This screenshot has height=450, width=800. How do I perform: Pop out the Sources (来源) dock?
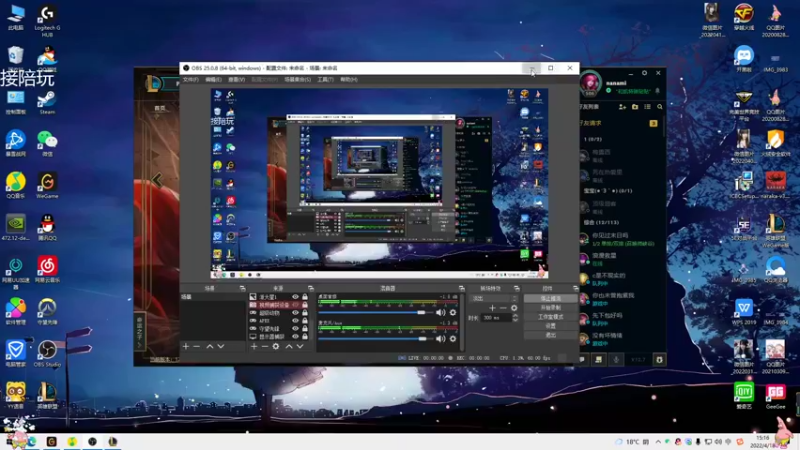coord(310,288)
